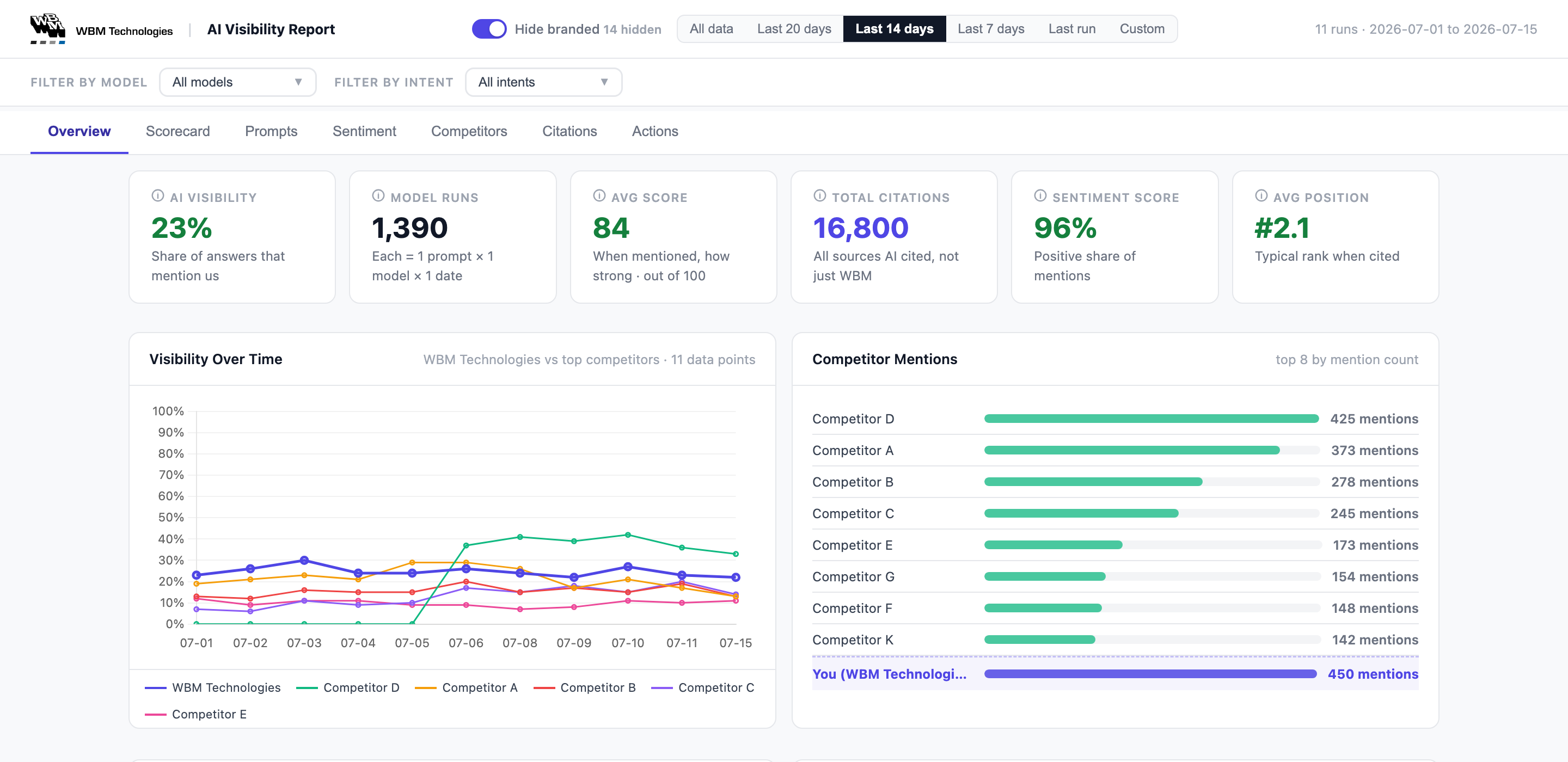Toggle Competitor A series in chart legend
The image size is (1568, 762).
pyautogui.click(x=466, y=688)
